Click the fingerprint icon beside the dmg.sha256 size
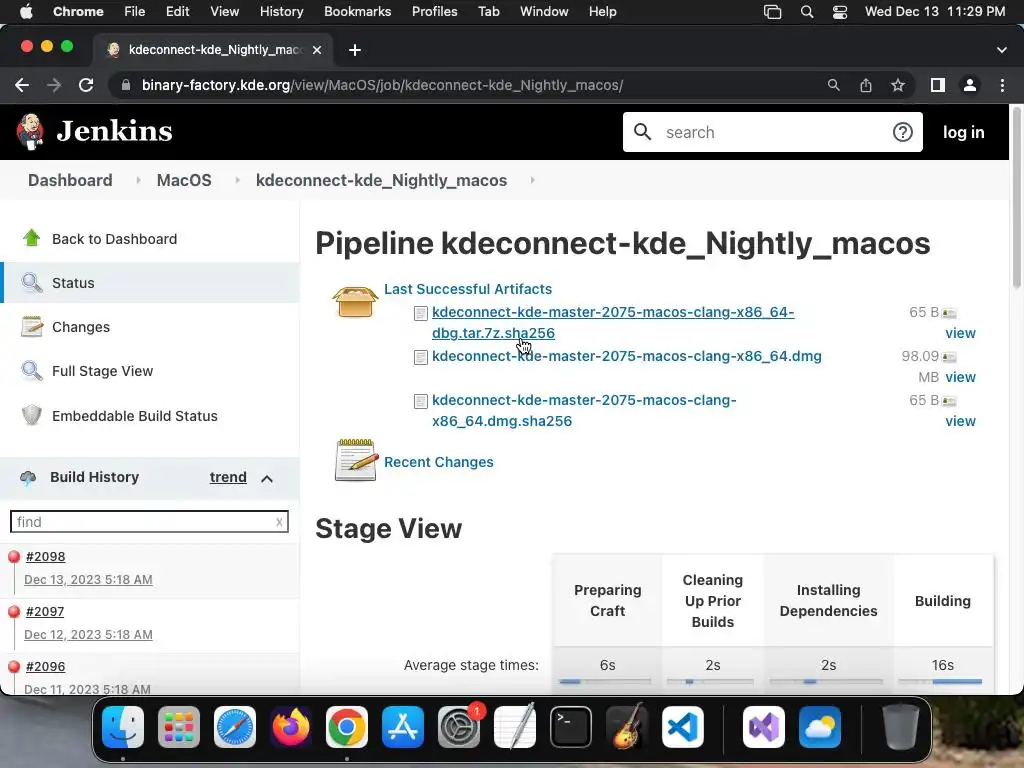1024x768 pixels. click(x=949, y=401)
